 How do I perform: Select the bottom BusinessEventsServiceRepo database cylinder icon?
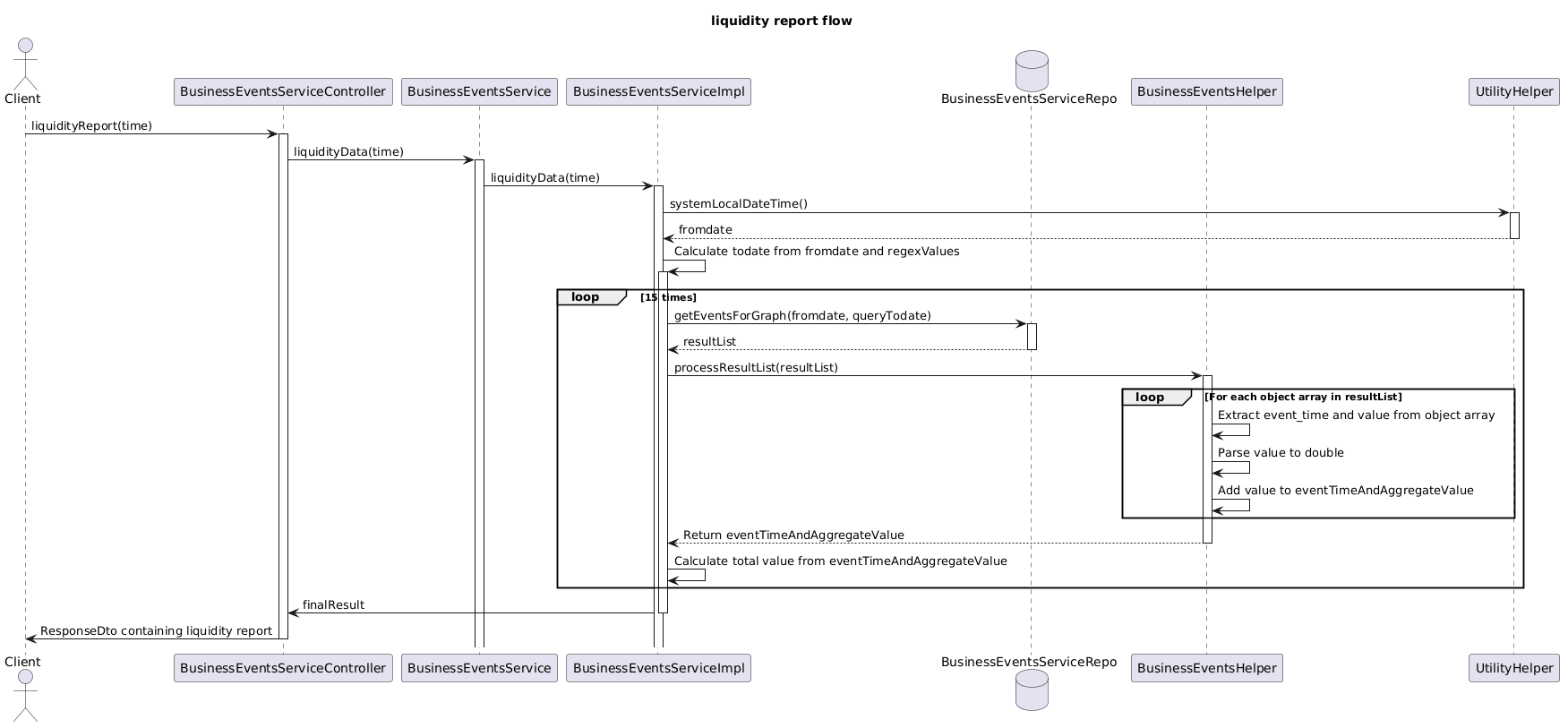click(1032, 690)
